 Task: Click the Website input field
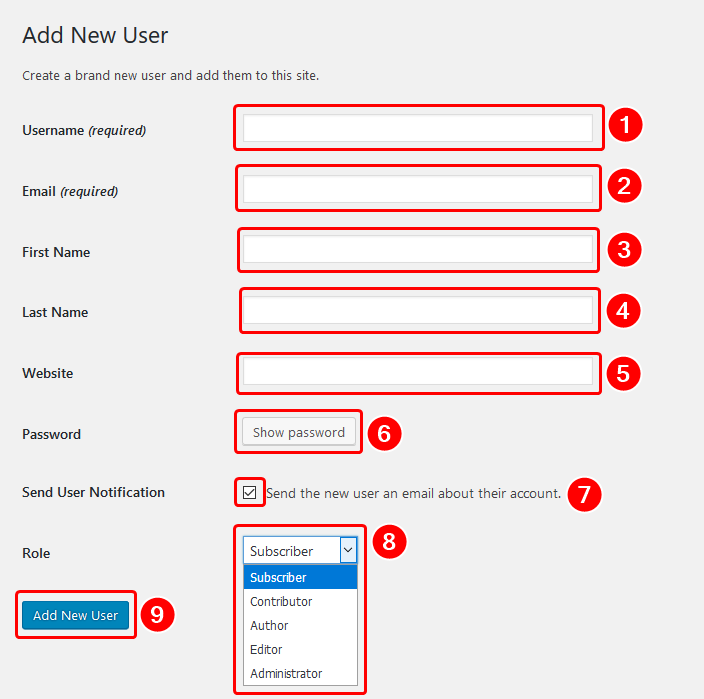click(417, 372)
